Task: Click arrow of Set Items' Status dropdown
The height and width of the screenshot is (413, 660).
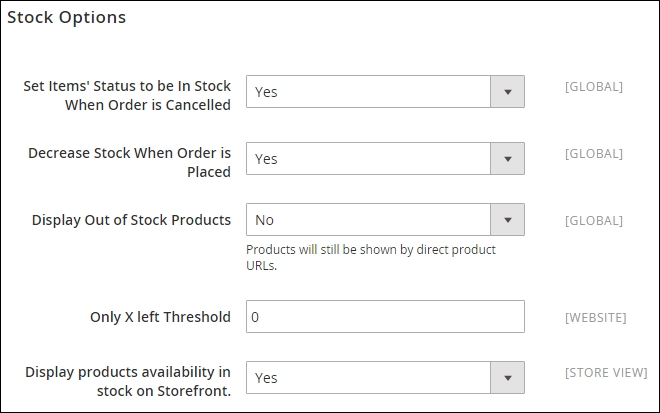Action: (x=507, y=92)
